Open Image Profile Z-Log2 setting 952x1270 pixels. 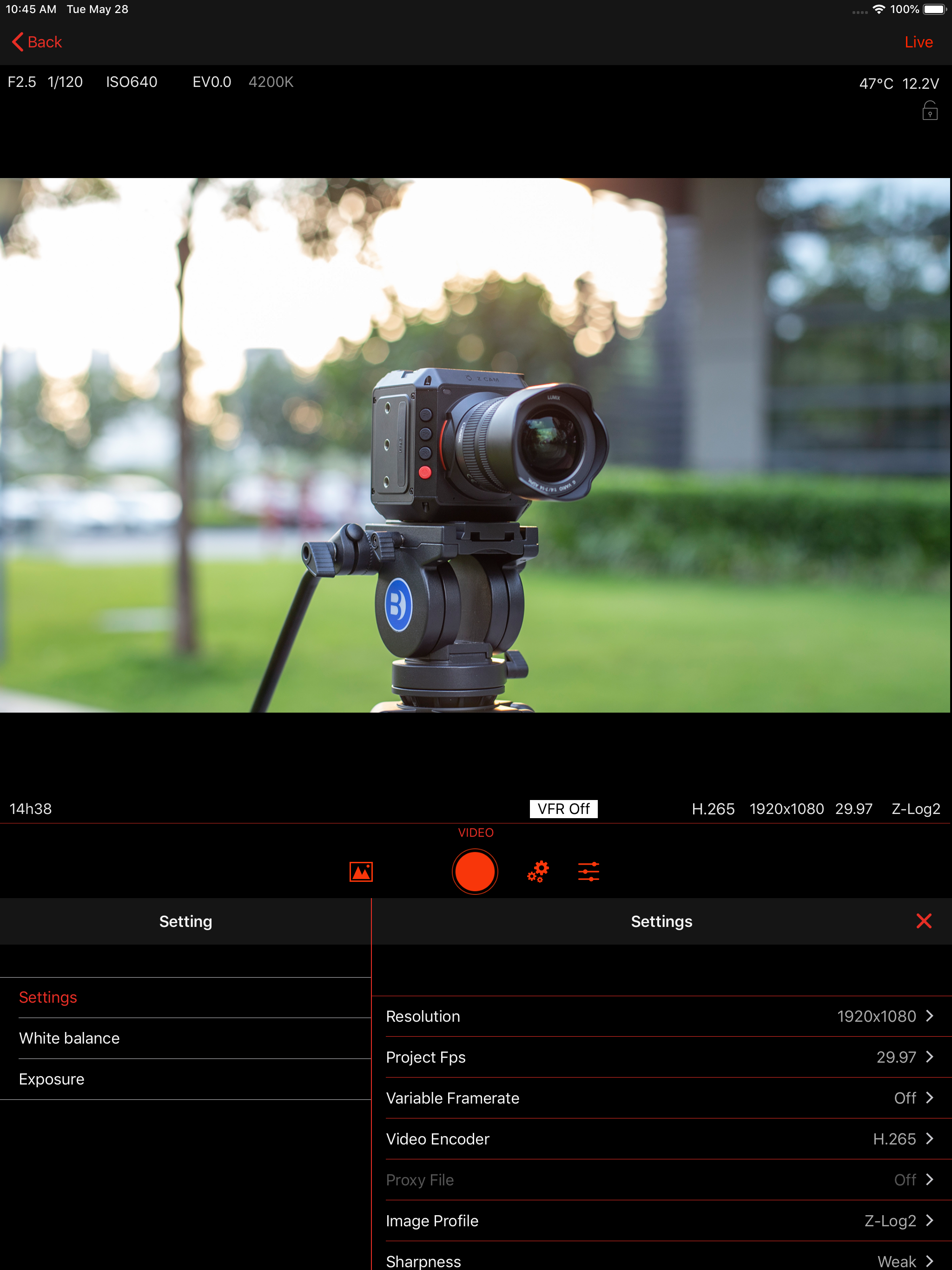click(661, 1221)
